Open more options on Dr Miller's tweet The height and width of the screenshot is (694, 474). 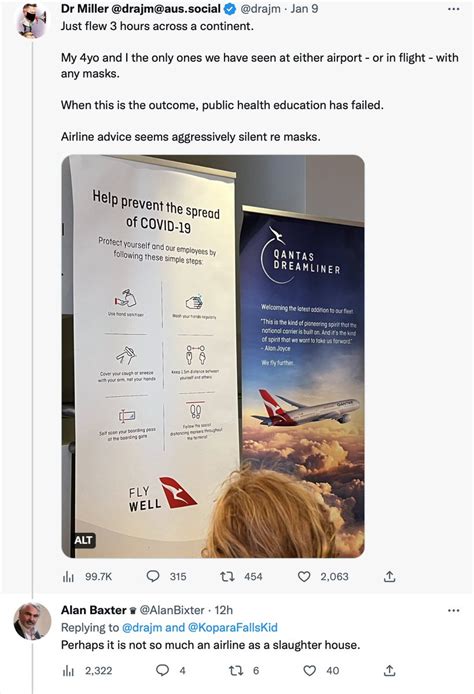tap(454, 9)
